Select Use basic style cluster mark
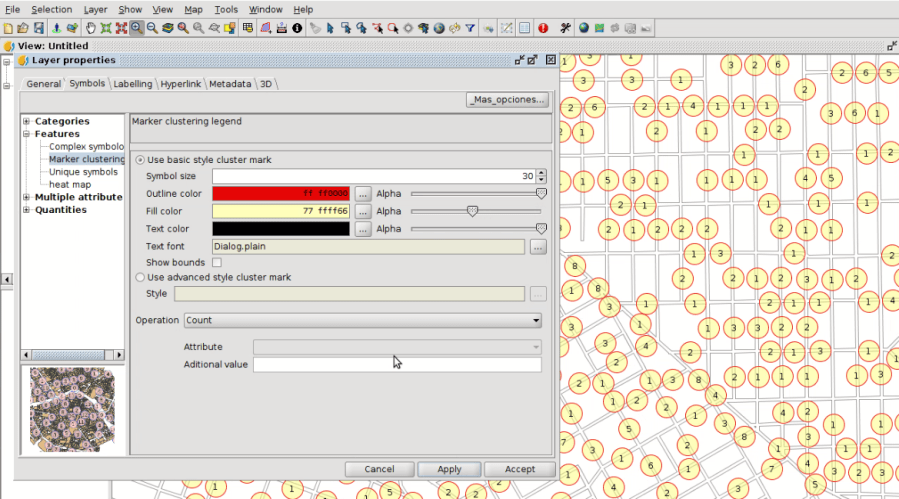The width and height of the screenshot is (899, 499). [x=140, y=160]
